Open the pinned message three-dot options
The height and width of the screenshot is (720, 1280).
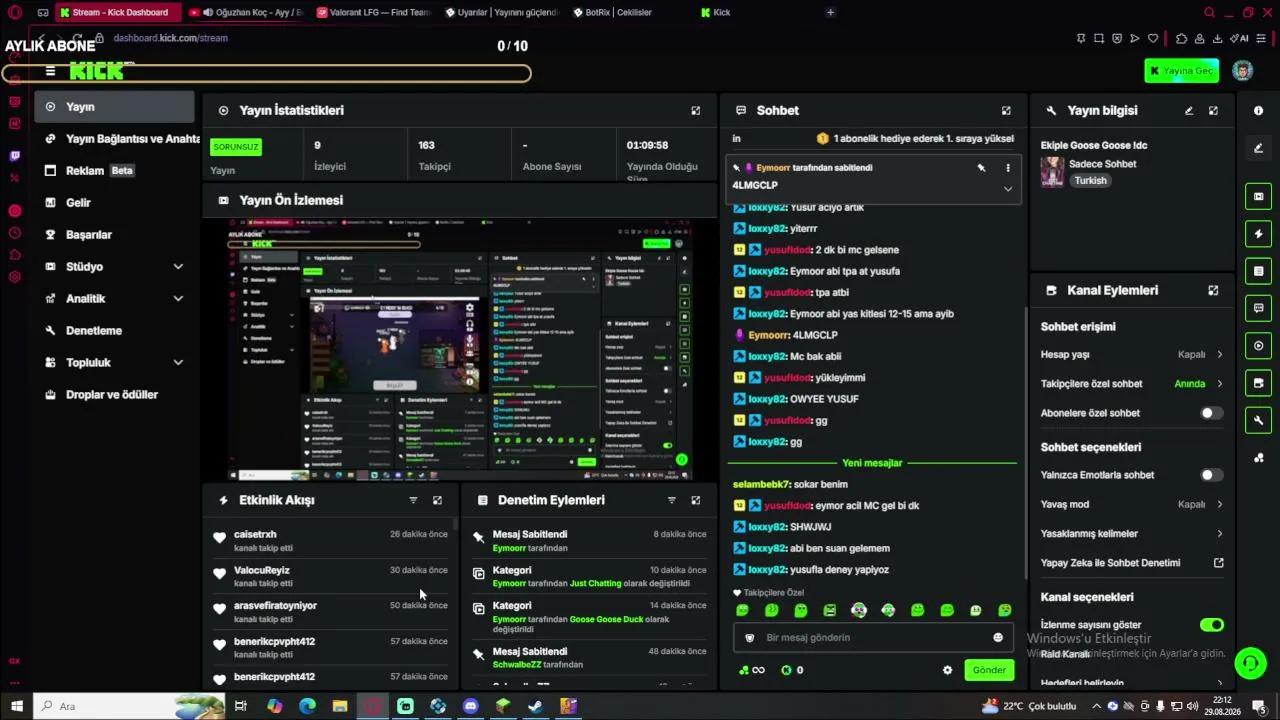(1007, 168)
